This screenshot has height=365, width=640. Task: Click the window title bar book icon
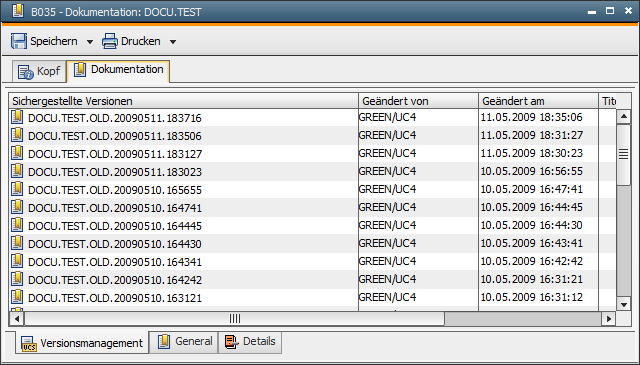coord(17,11)
